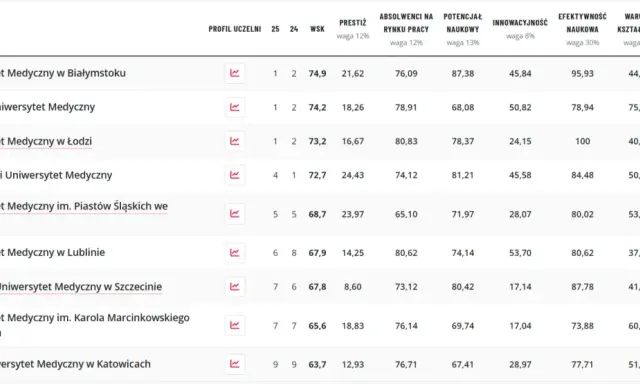Click profile chart icon for Medyczny w Łodzi
640x384 pixels.
[x=235, y=141]
